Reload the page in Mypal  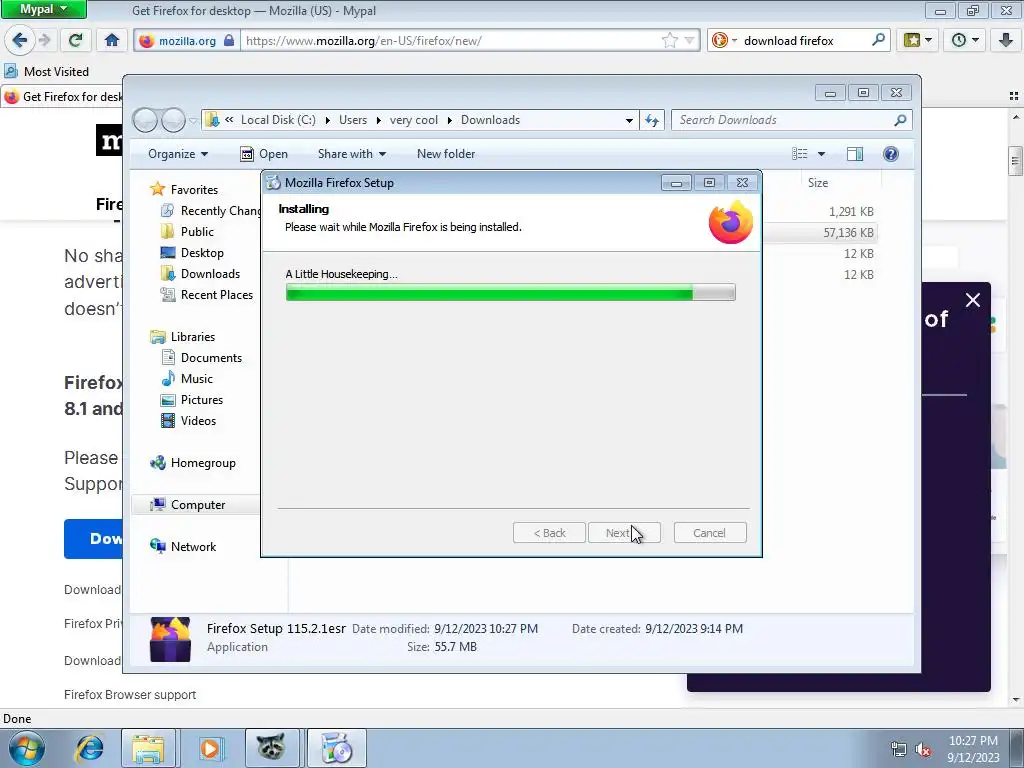pyautogui.click(x=76, y=40)
